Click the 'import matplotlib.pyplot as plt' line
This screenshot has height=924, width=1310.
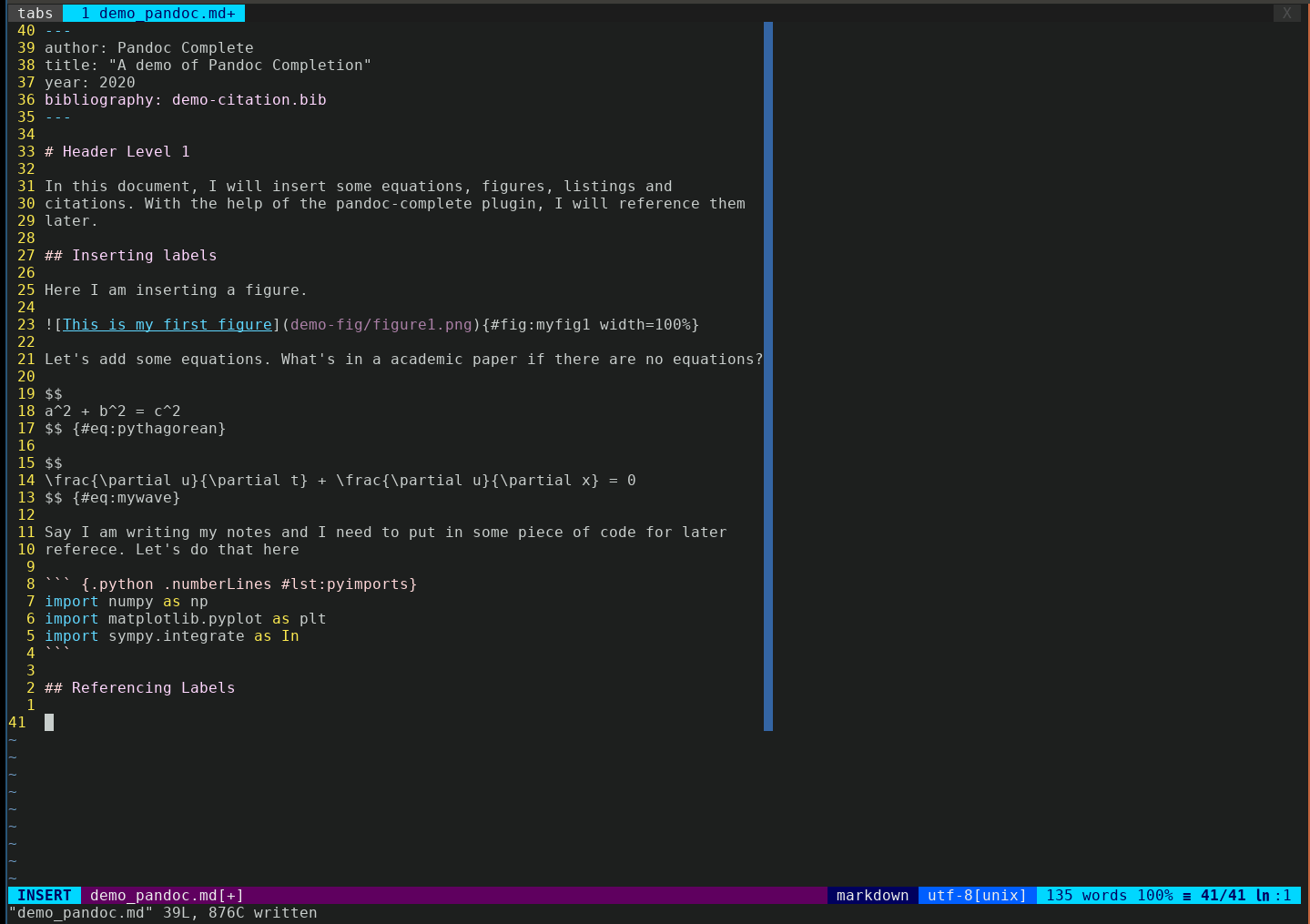tap(186, 618)
